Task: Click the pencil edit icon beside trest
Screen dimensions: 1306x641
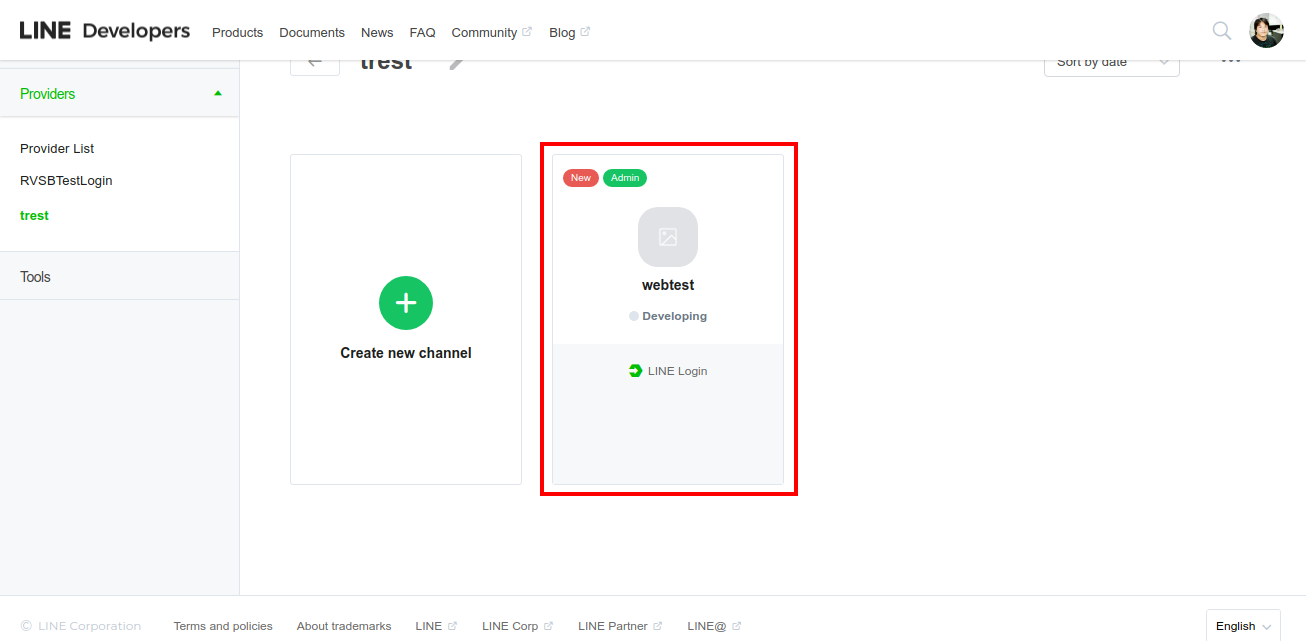Action: (456, 64)
